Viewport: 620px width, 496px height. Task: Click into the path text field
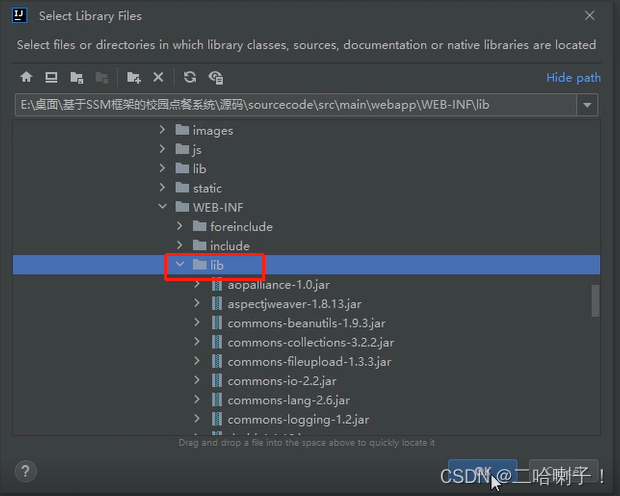coord(296,105)
